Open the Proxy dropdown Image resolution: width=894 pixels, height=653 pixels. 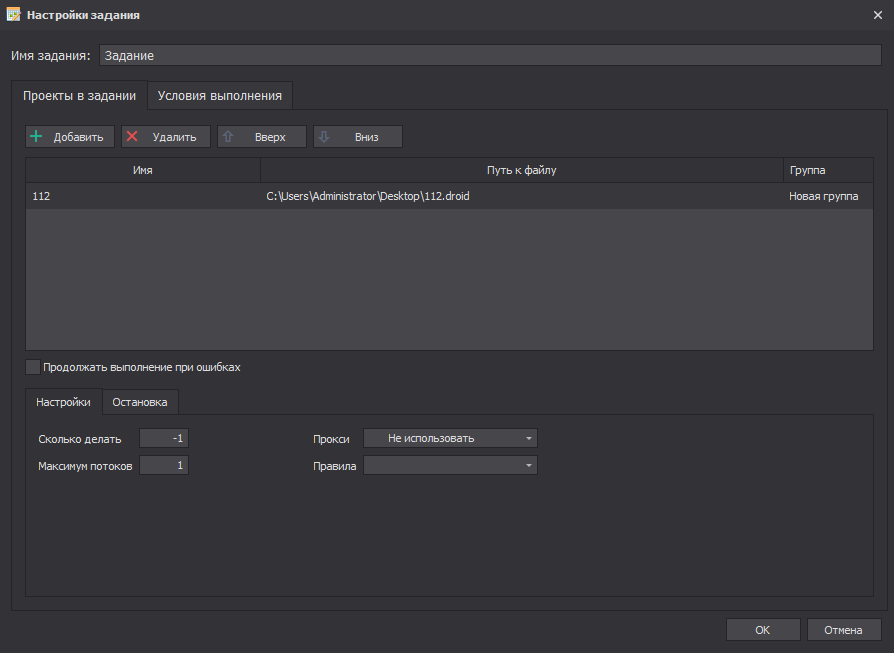point(450,438)
